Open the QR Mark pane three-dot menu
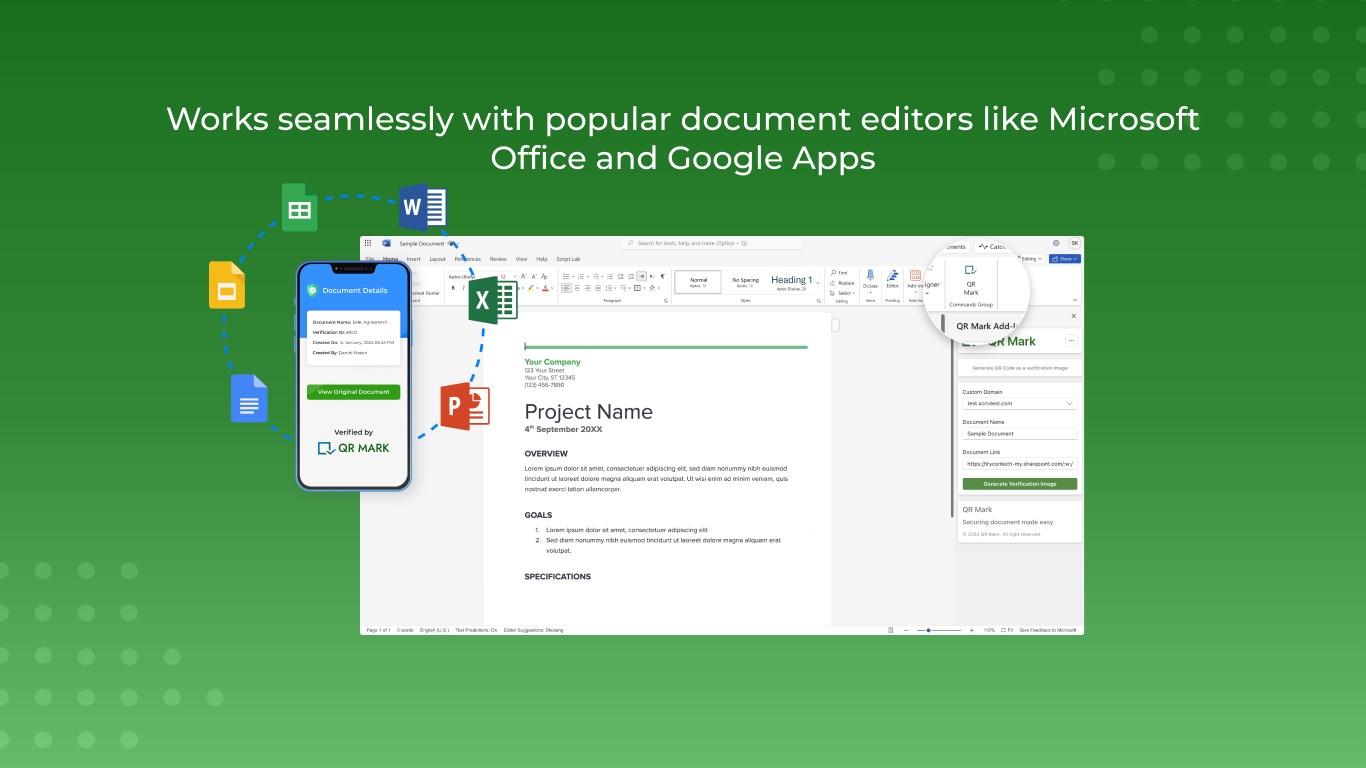The height and width of the screenshot is (768, 1366). coord(1071,341)
